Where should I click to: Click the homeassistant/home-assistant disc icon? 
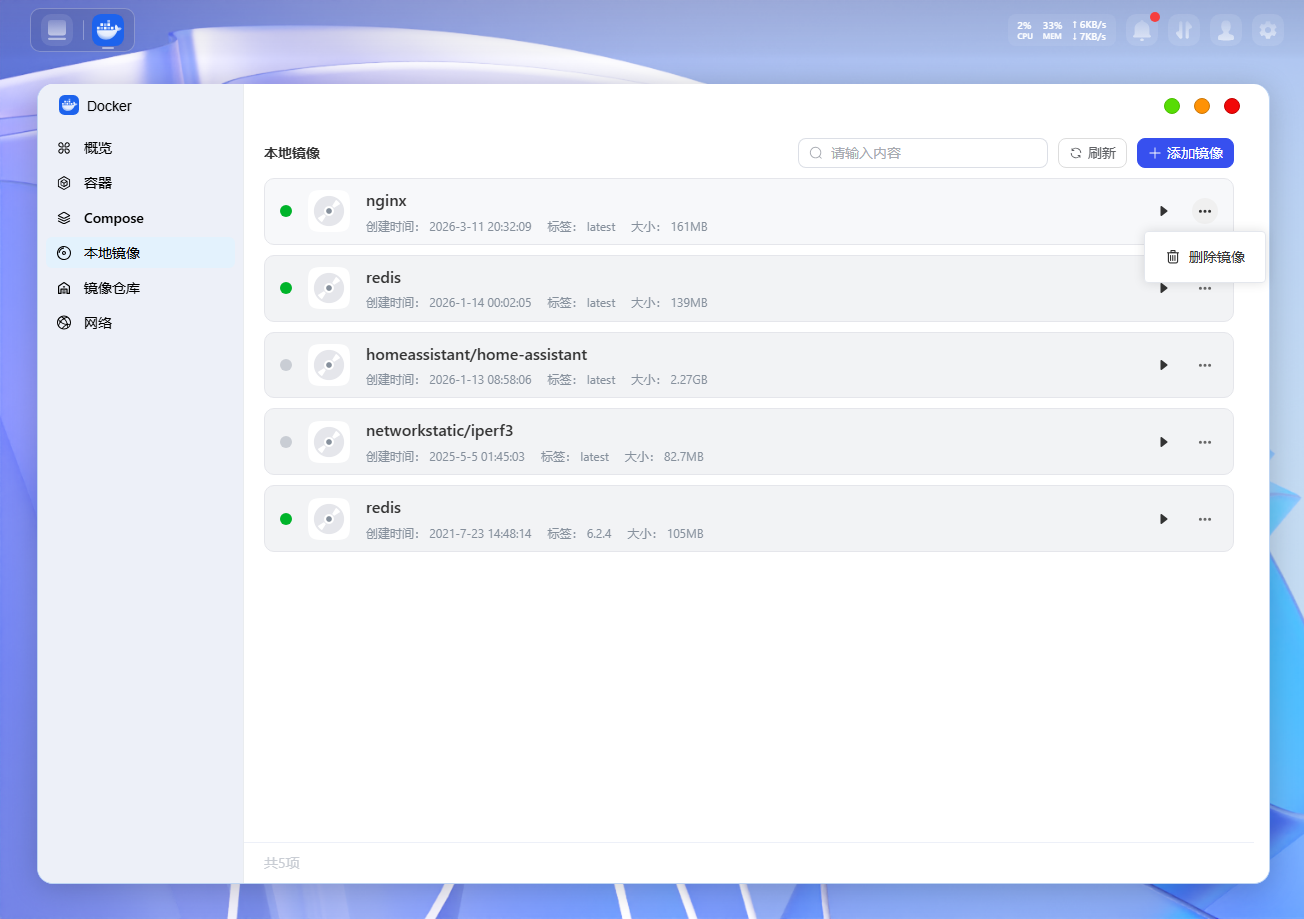pos(329,365)
